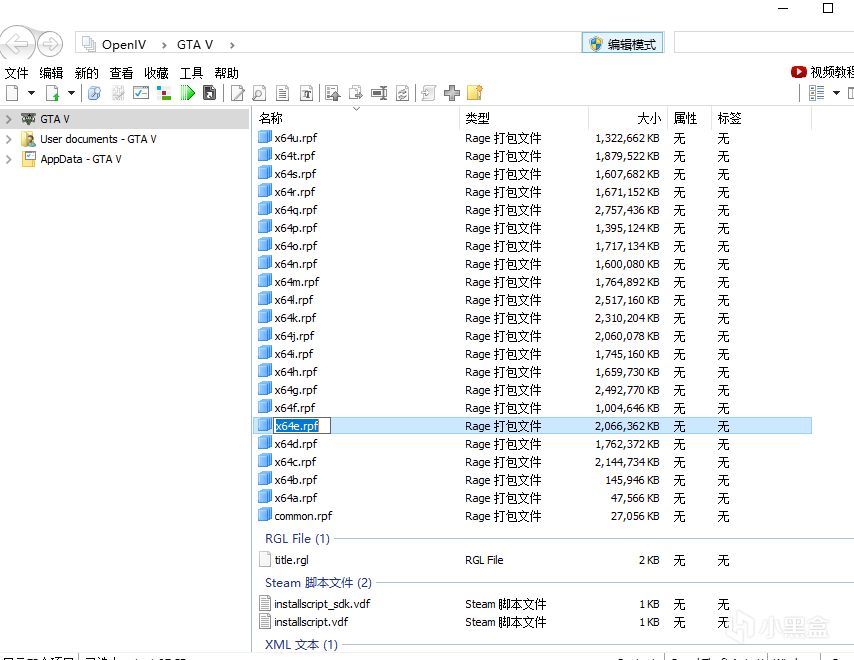Select AppData - GTA V in tree
The image size is (854, 660).
(81, 160)
